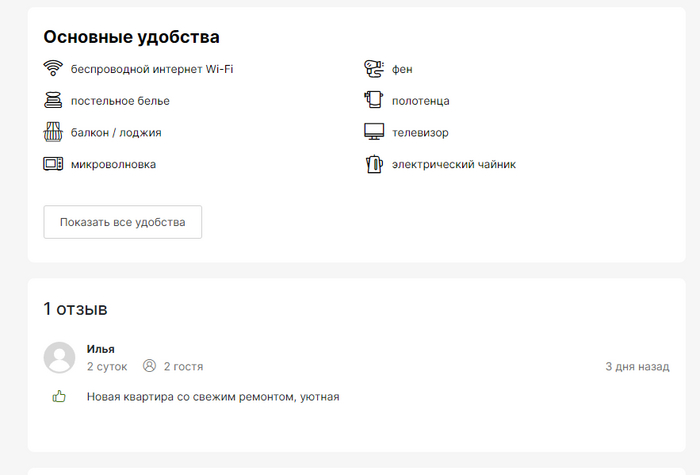Click the '1 отзыв' heading

pyautogui.click(x=75, y=309)
